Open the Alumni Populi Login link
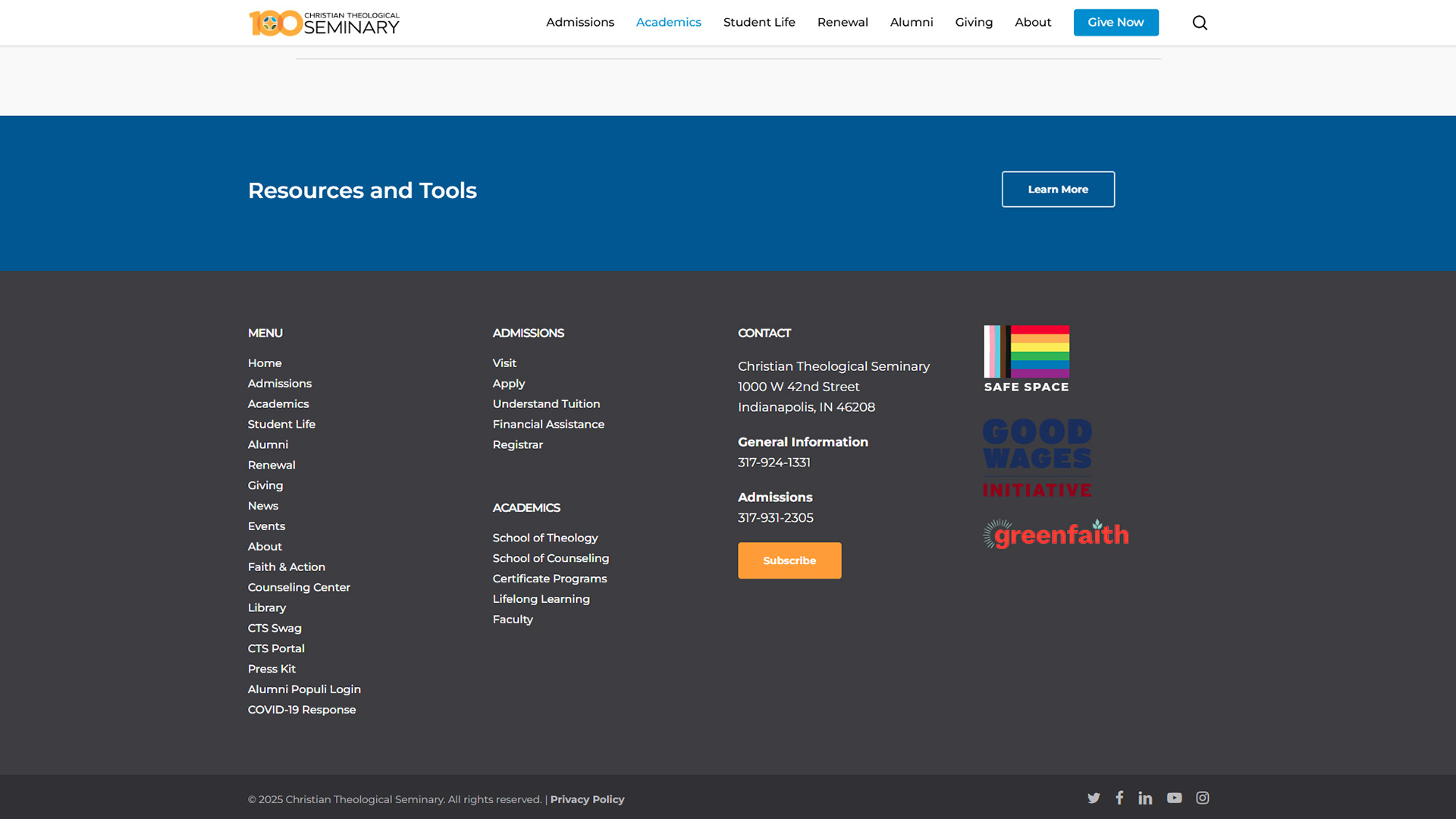Screen dimensions: 1456x819 pyautogui.click(x=304, y=689)
